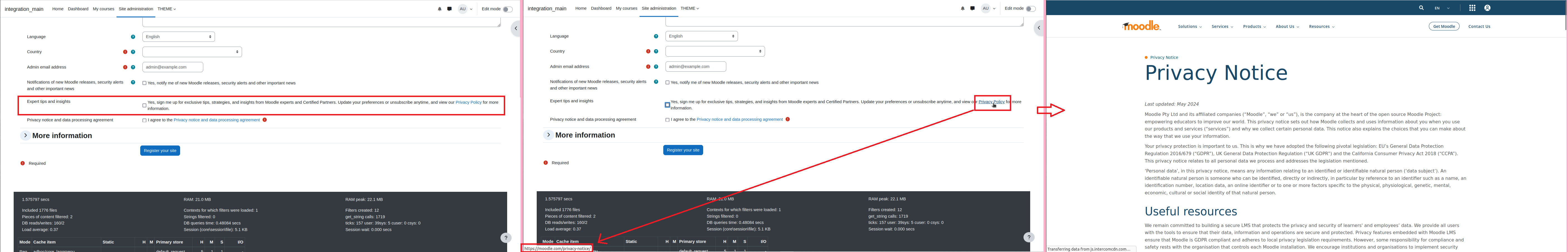Check privacy agreement checkbox in left panel
The image size is (1568, 252).
tap(144, 120)
